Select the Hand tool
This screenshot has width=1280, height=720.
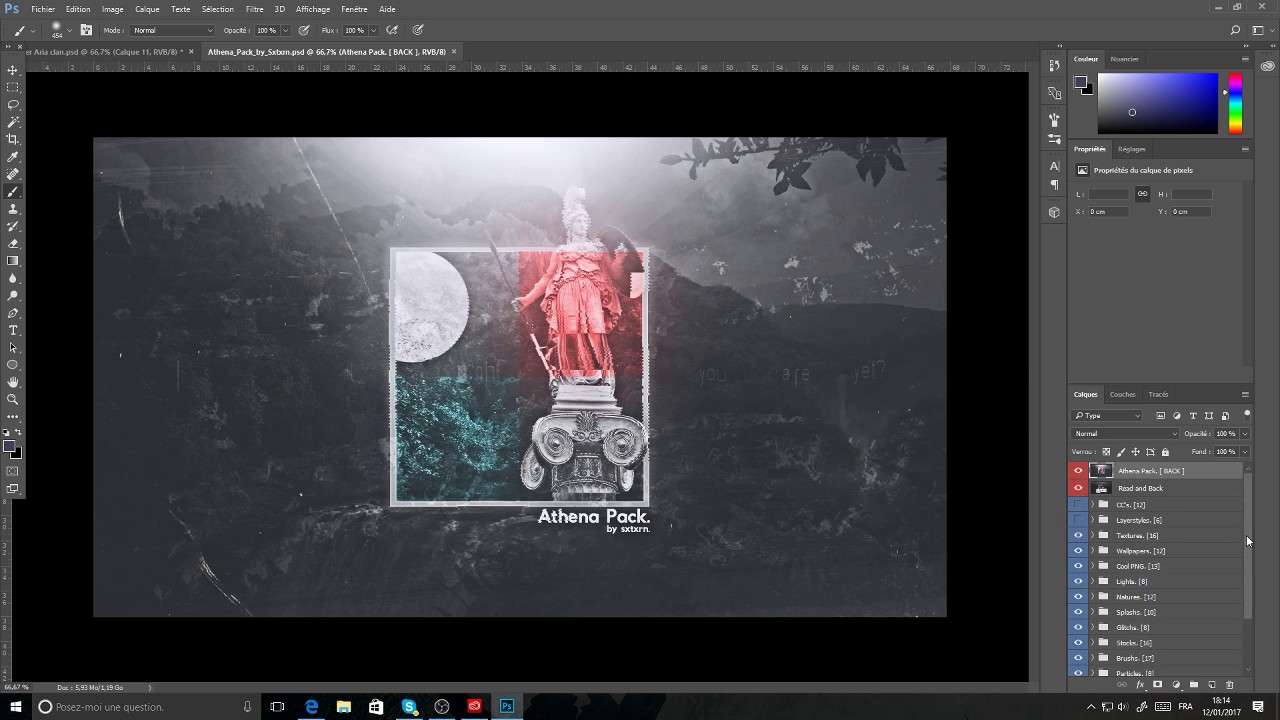[13, 382]
